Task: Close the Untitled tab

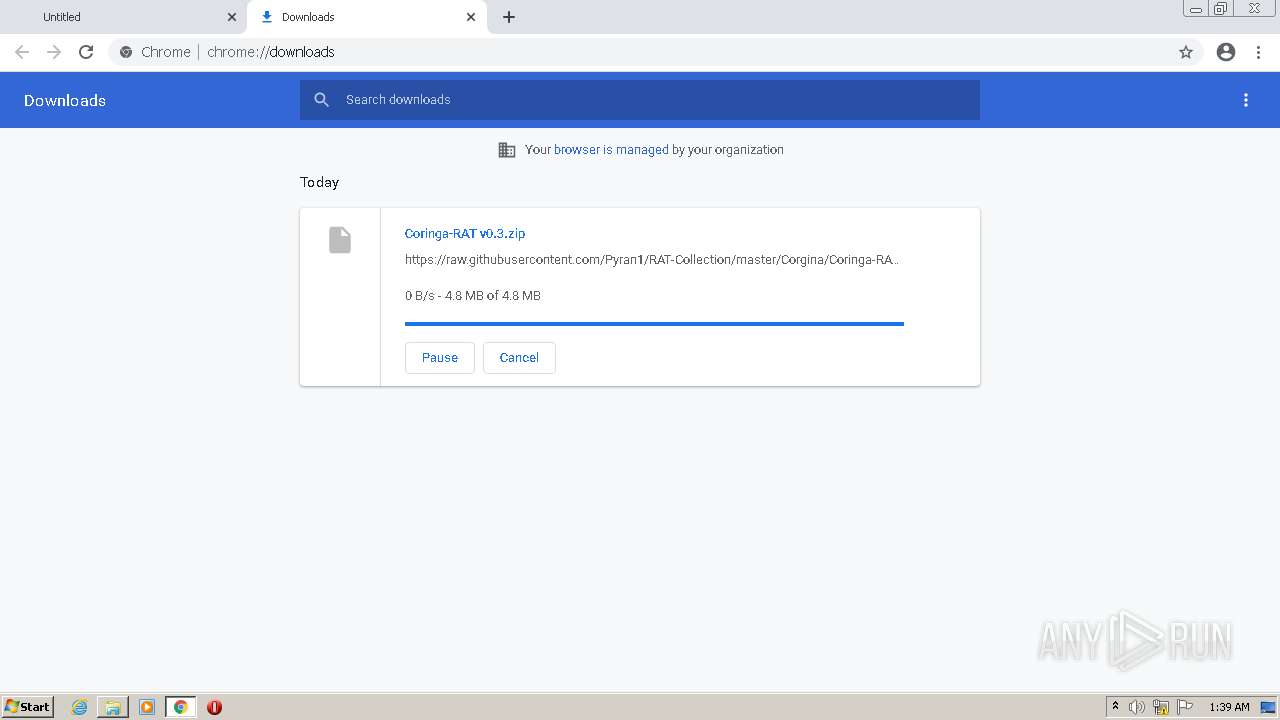Action: point(232,17)
